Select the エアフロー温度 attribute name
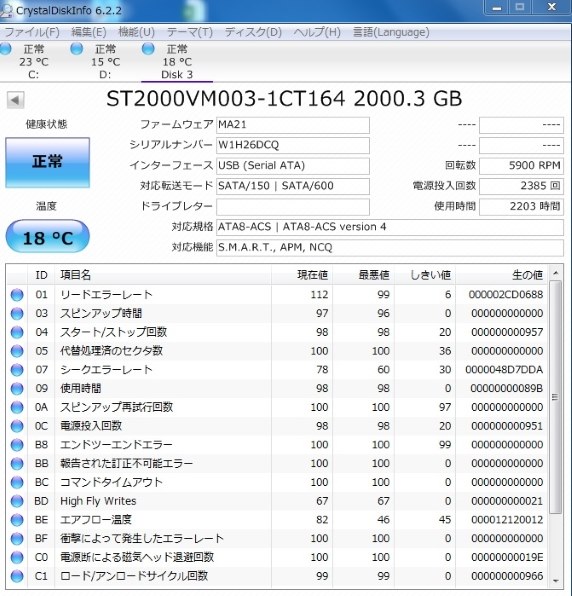The image size is (572, 596). [96, 520]
